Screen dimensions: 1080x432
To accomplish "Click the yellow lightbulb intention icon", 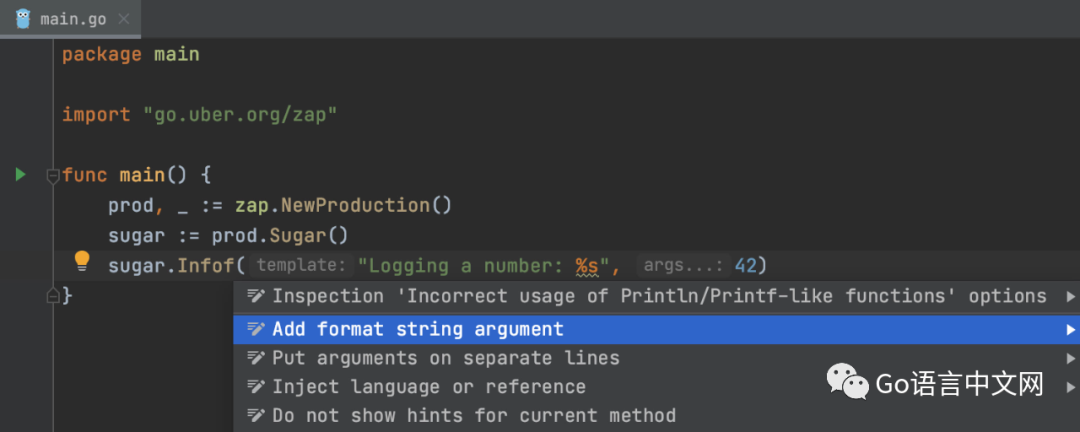I will (x=82, y=262).
